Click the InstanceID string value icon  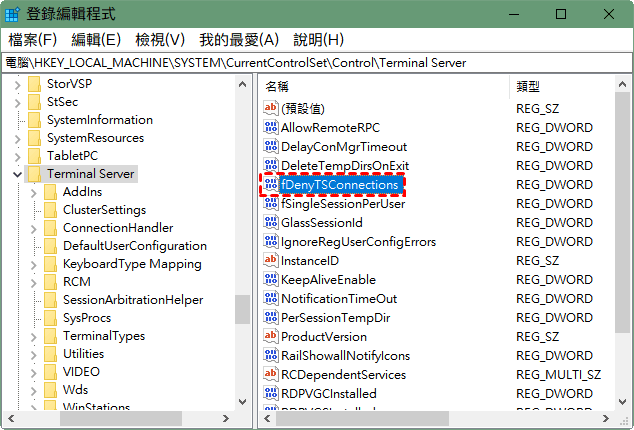(270, 260)
